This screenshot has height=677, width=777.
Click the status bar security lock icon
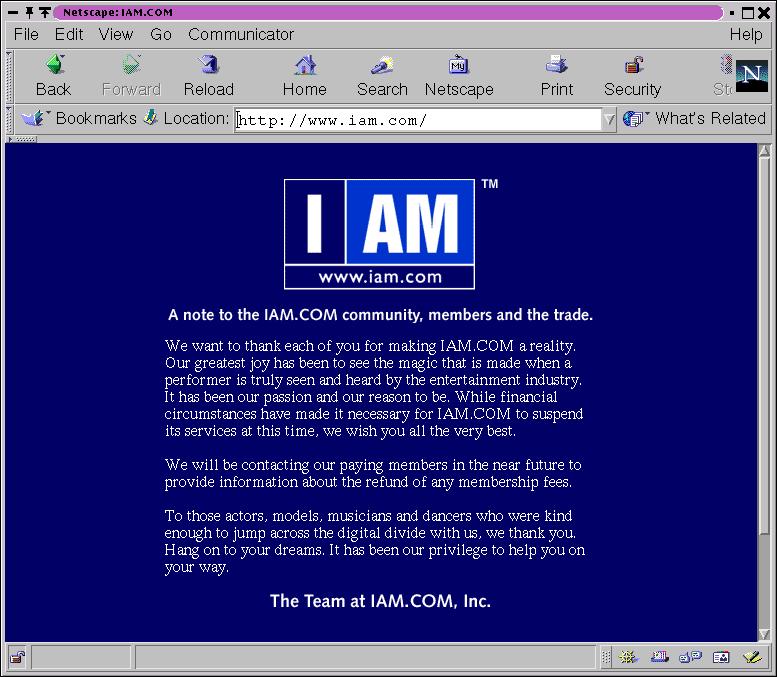(x=18, y=658)
